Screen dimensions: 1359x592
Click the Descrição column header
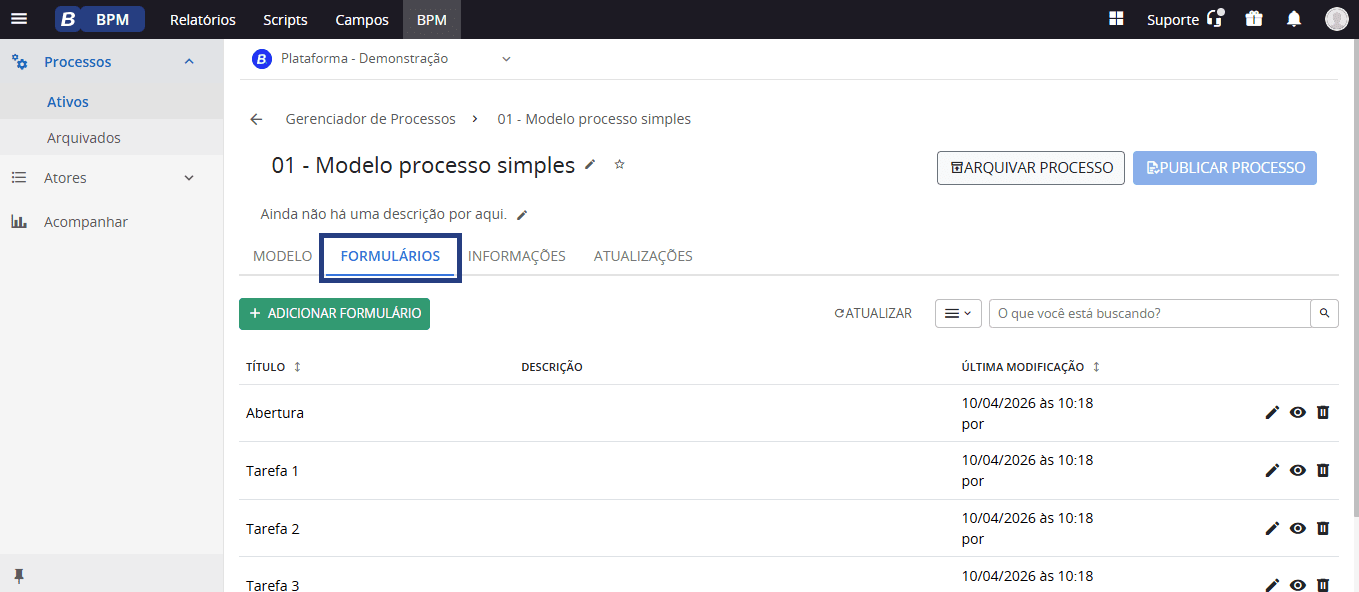pyautogui.click(x=552, y=367)
